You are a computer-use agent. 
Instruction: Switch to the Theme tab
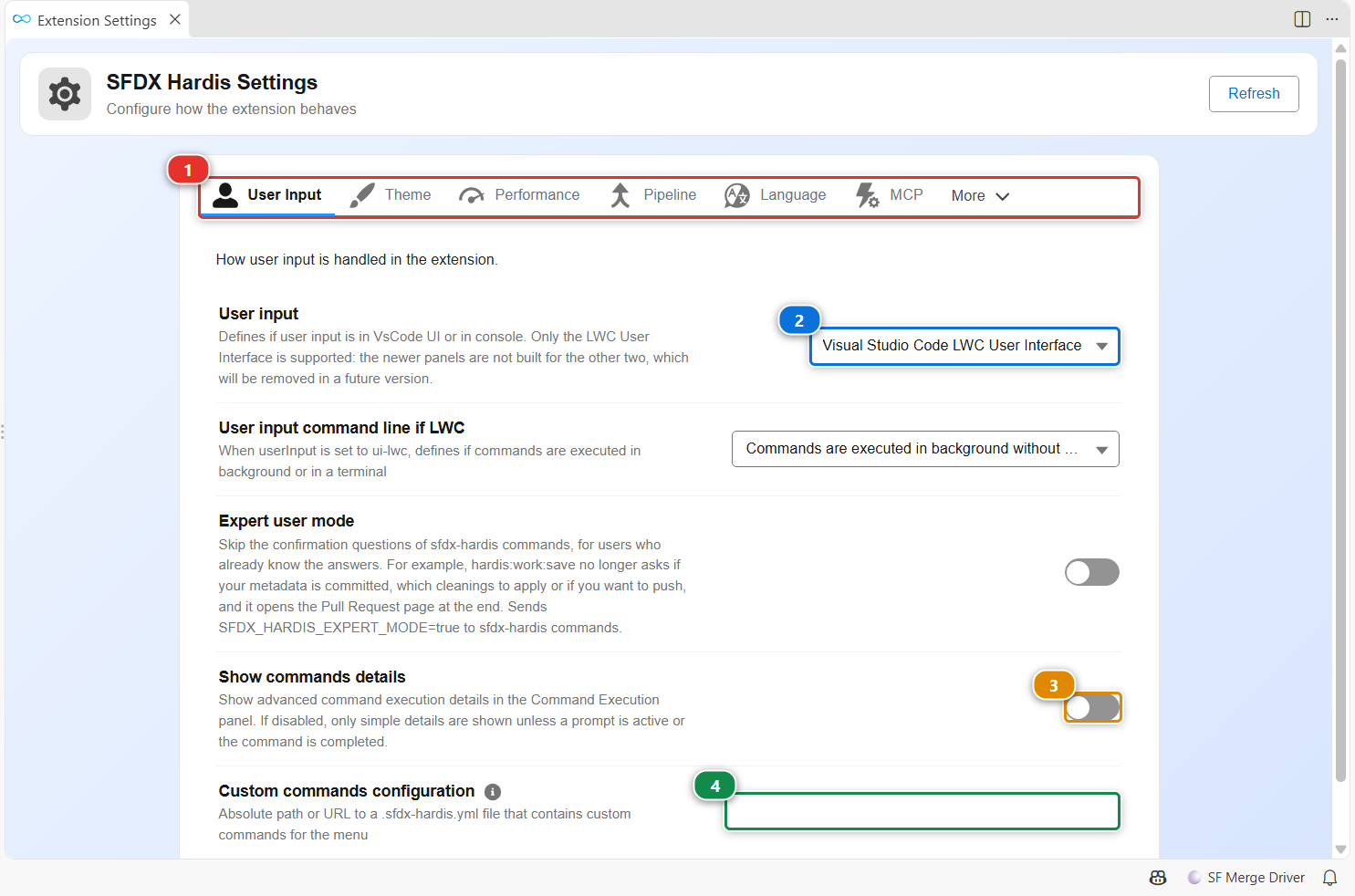391,195
